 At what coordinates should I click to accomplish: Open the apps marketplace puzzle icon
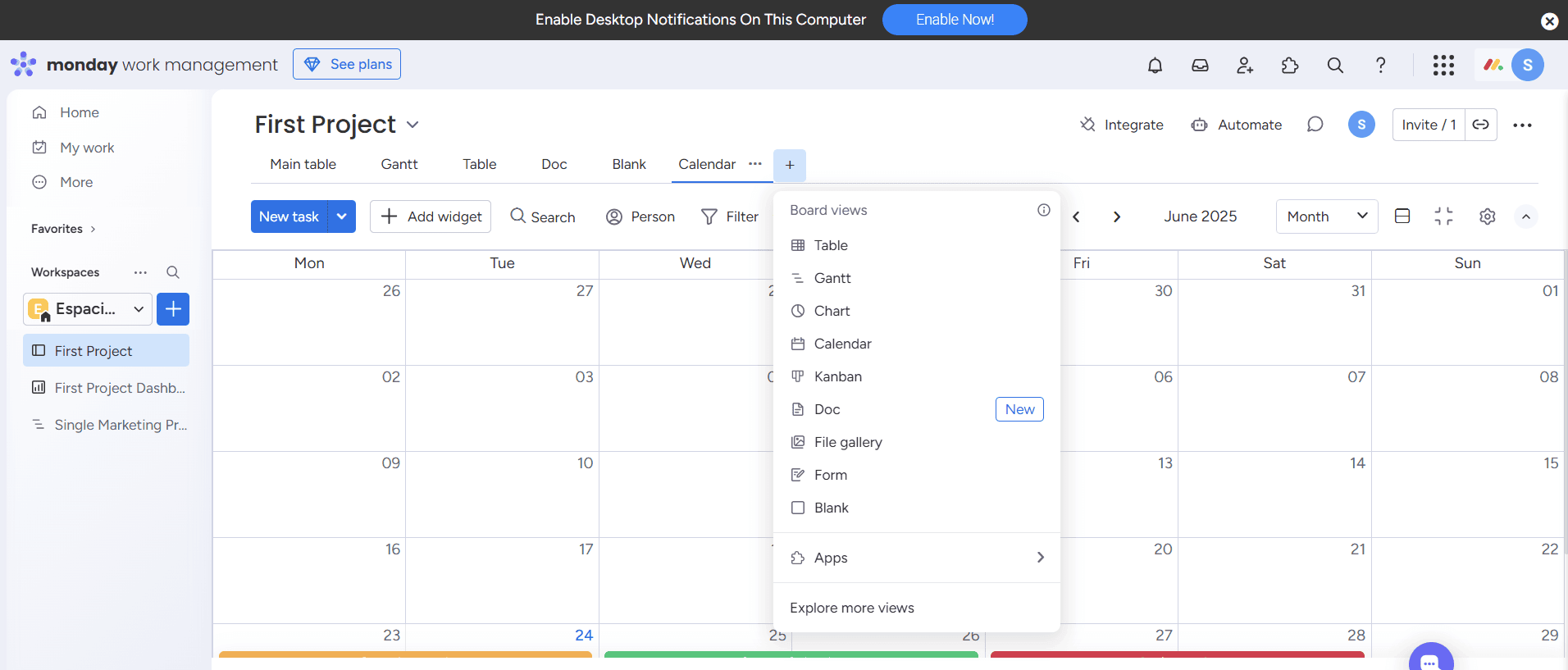pyautogui.click(x=1290, y=65)
